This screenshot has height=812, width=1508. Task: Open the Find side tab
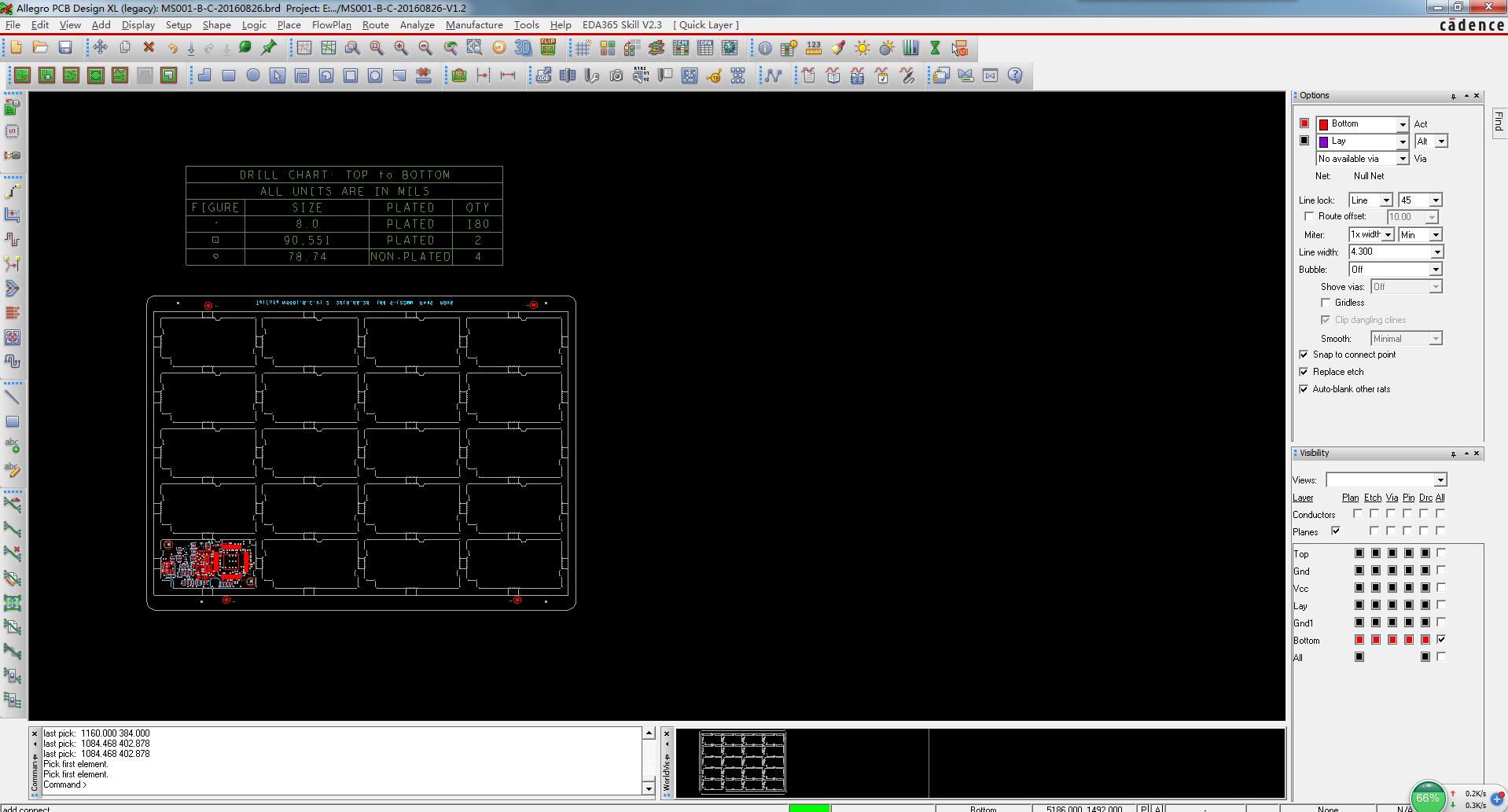point(1498,122)
